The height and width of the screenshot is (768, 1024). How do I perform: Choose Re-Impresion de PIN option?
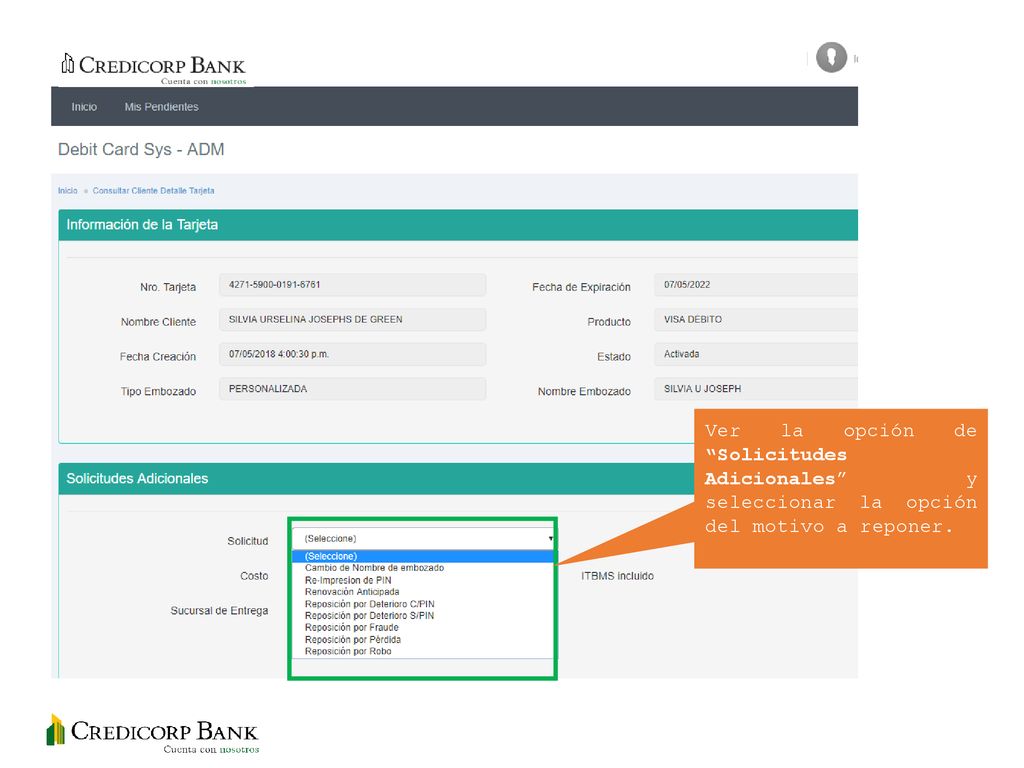pos(348,580)
